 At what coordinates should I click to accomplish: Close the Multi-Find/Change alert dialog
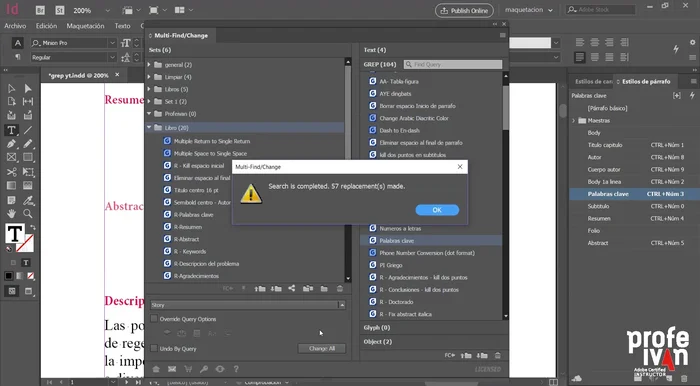[x=460, y=166]
